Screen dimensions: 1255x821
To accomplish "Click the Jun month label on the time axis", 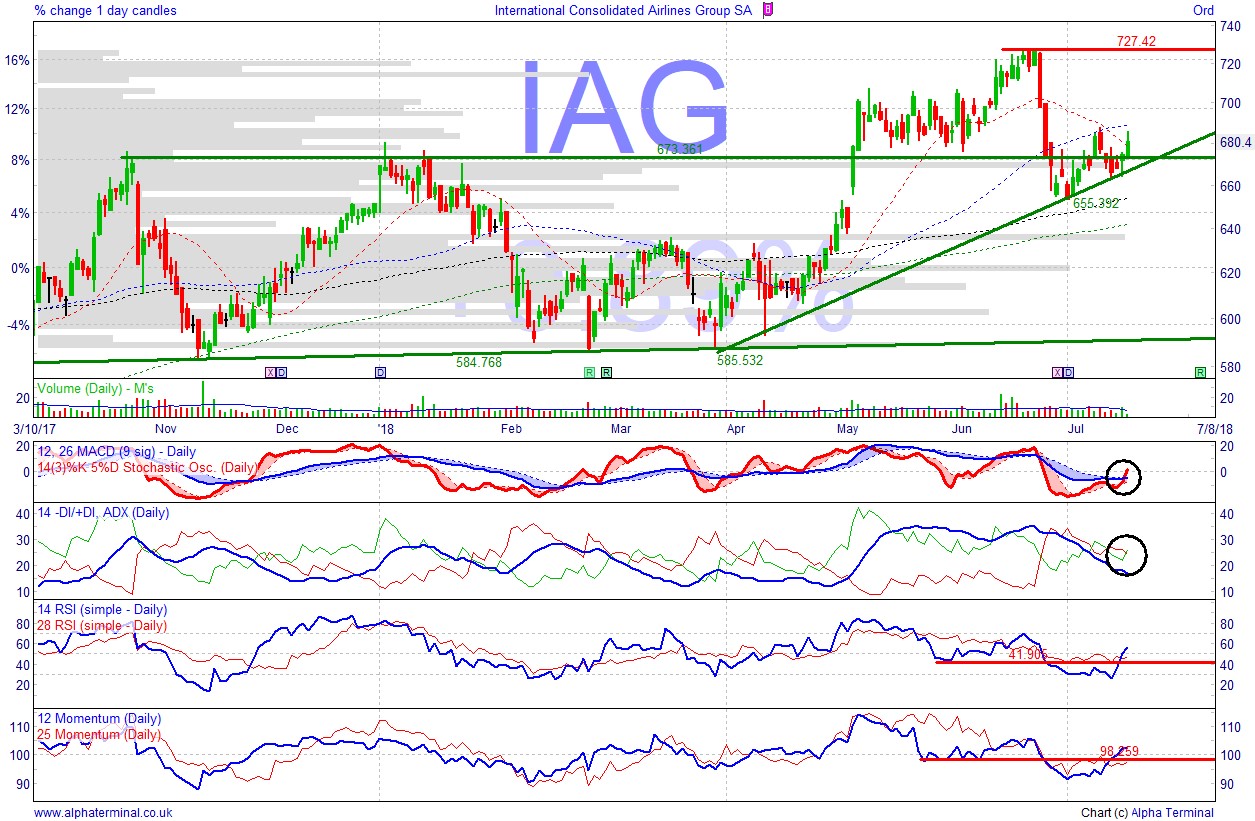I will coord(961,429).
